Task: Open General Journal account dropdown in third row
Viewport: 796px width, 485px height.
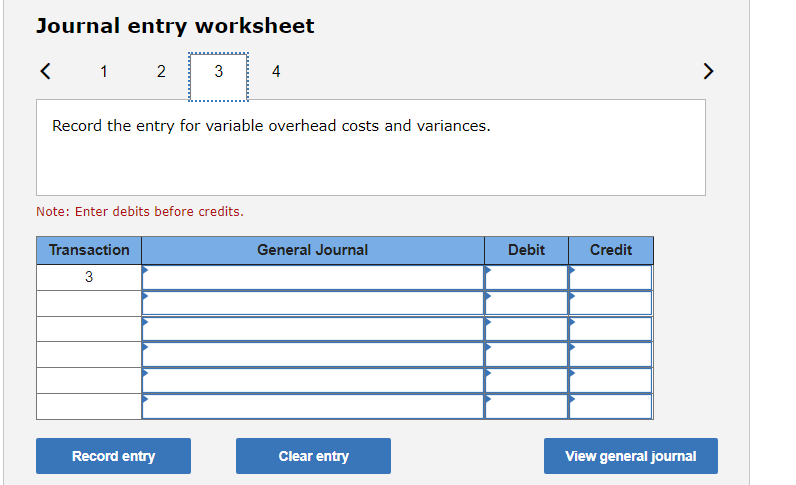Action: click(x=313, y=329)
